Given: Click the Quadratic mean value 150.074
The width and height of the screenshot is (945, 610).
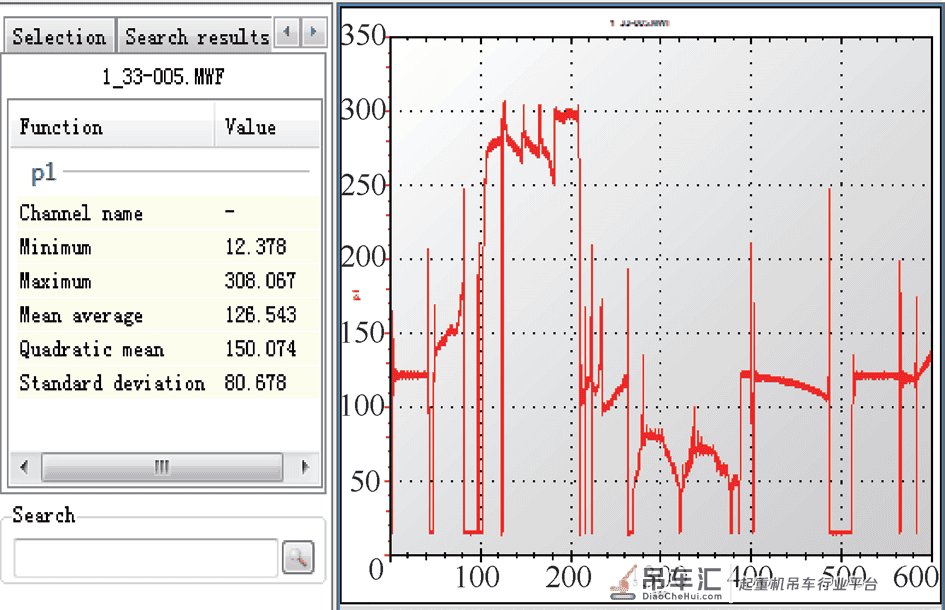Looking at the screenshot, I should [261, 348].
